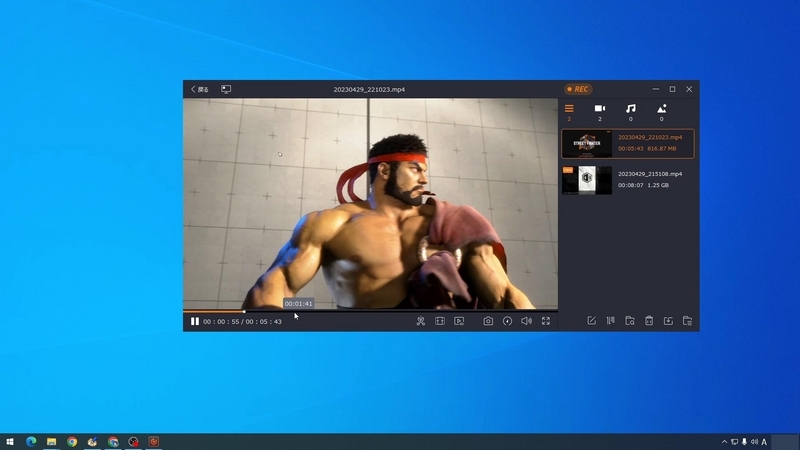Click the 20230429_215108.mp4 file name

(x=650, y=174)
